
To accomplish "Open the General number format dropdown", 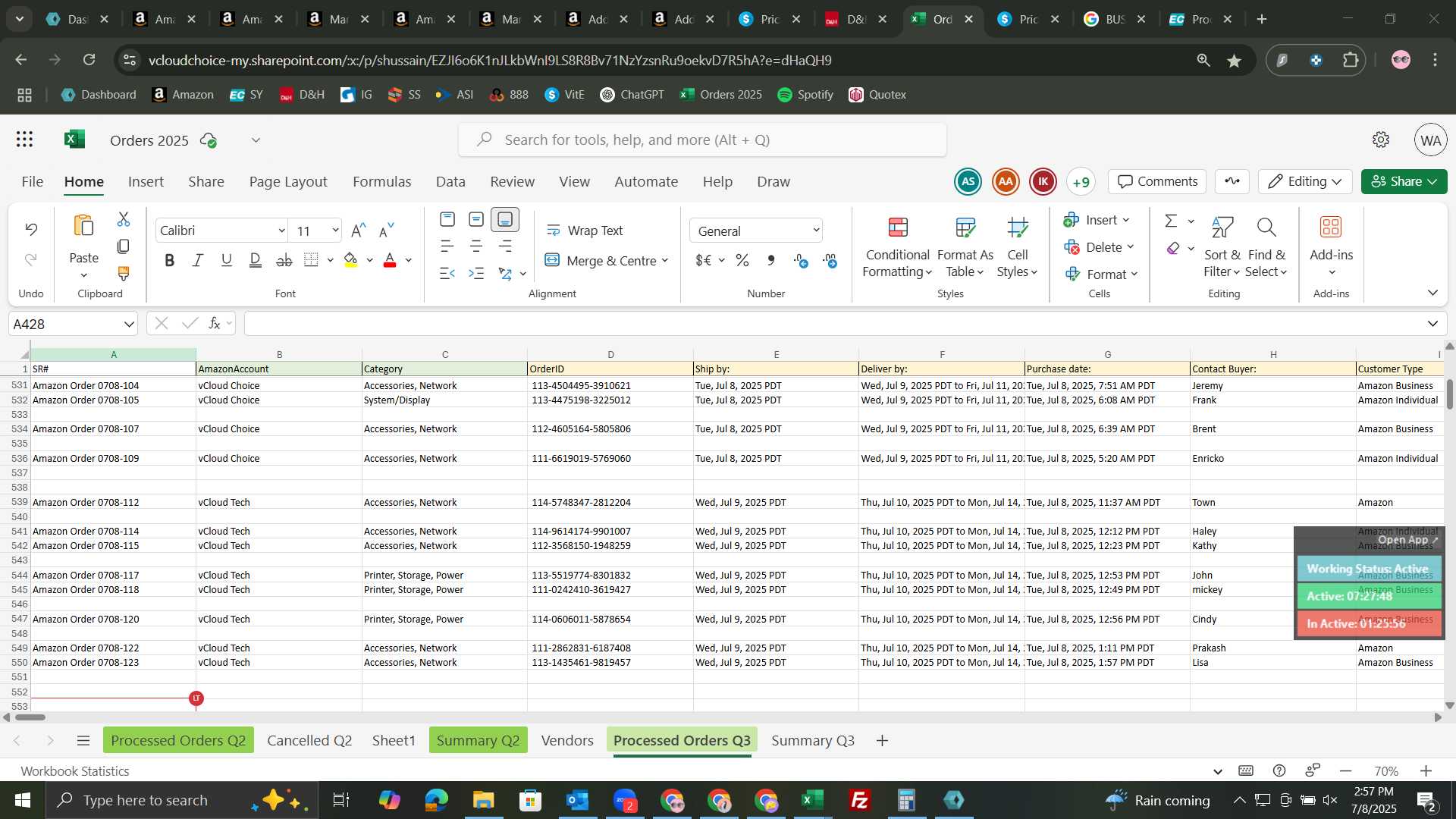I will tap(756, 231).
